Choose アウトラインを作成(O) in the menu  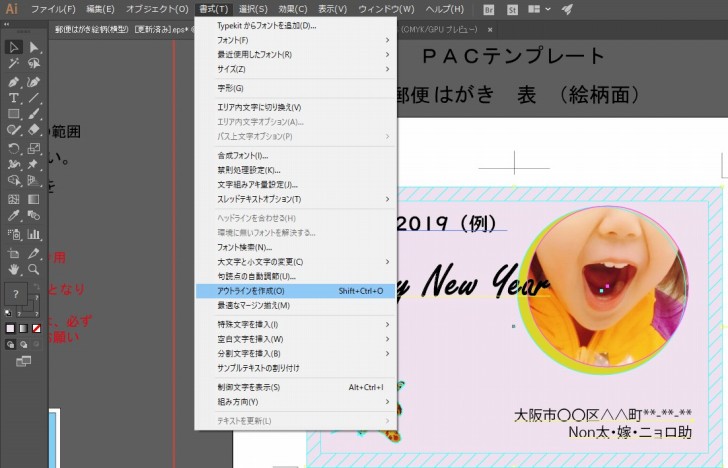pyautogui.click(x=296, y=291)
